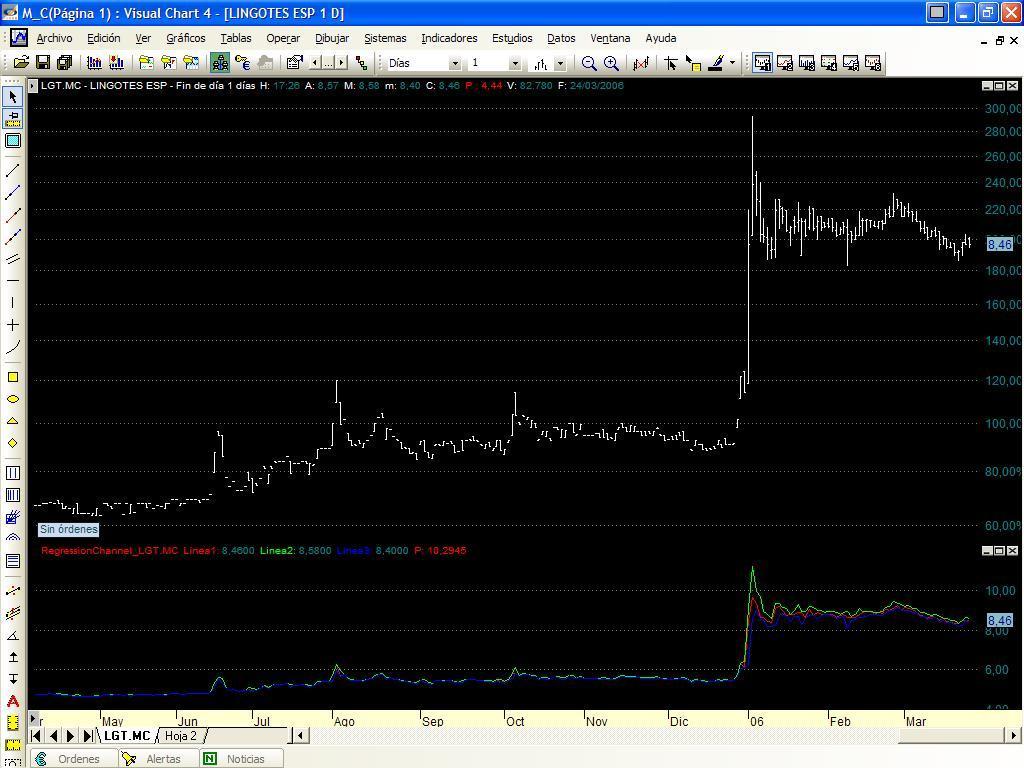Select the parallel lines channel tool

pos(12,259)
